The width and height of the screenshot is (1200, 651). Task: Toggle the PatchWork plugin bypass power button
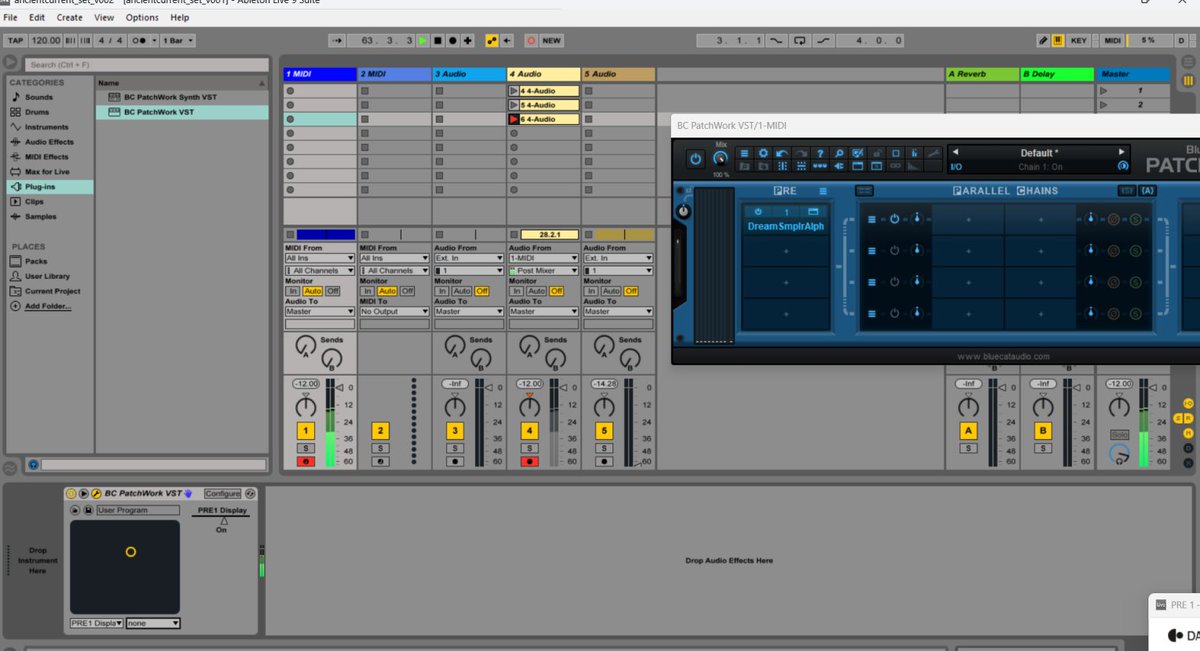tap(696, 159)
